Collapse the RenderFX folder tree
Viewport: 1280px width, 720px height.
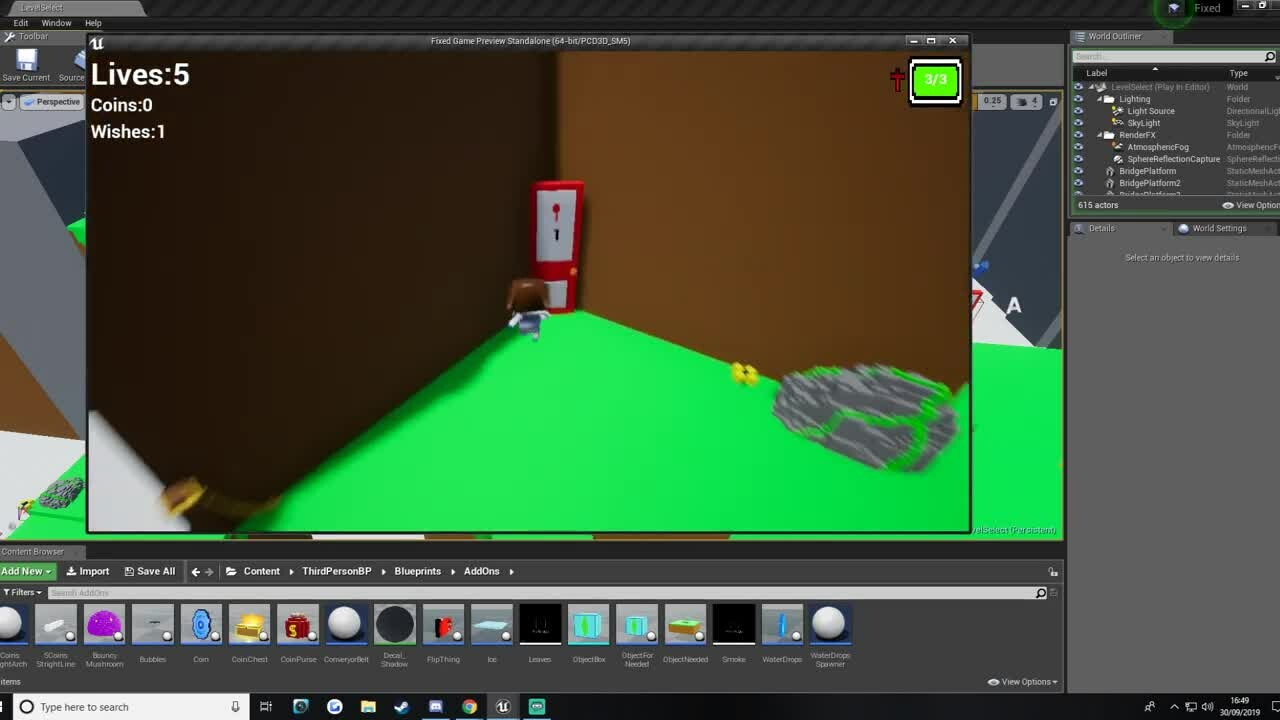pyautogui.click(x=1099, y=135)
